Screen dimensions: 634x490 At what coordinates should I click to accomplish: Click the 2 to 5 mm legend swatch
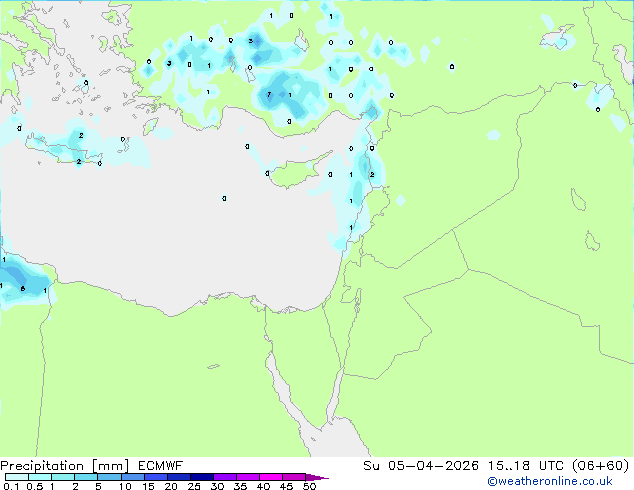(86, 477)
